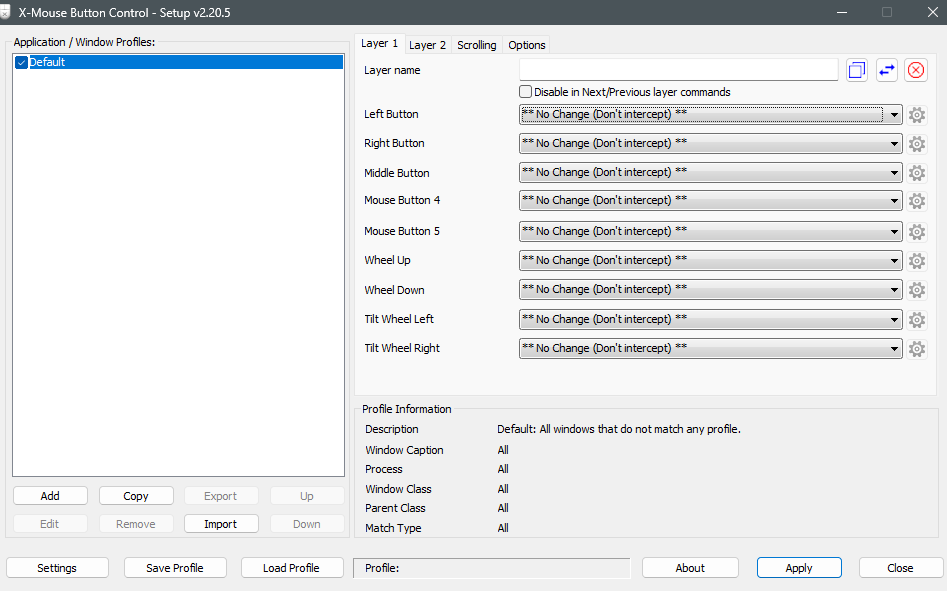Click the swap layers arrows icon
947x591 pixels.
(x=886, y=70)
